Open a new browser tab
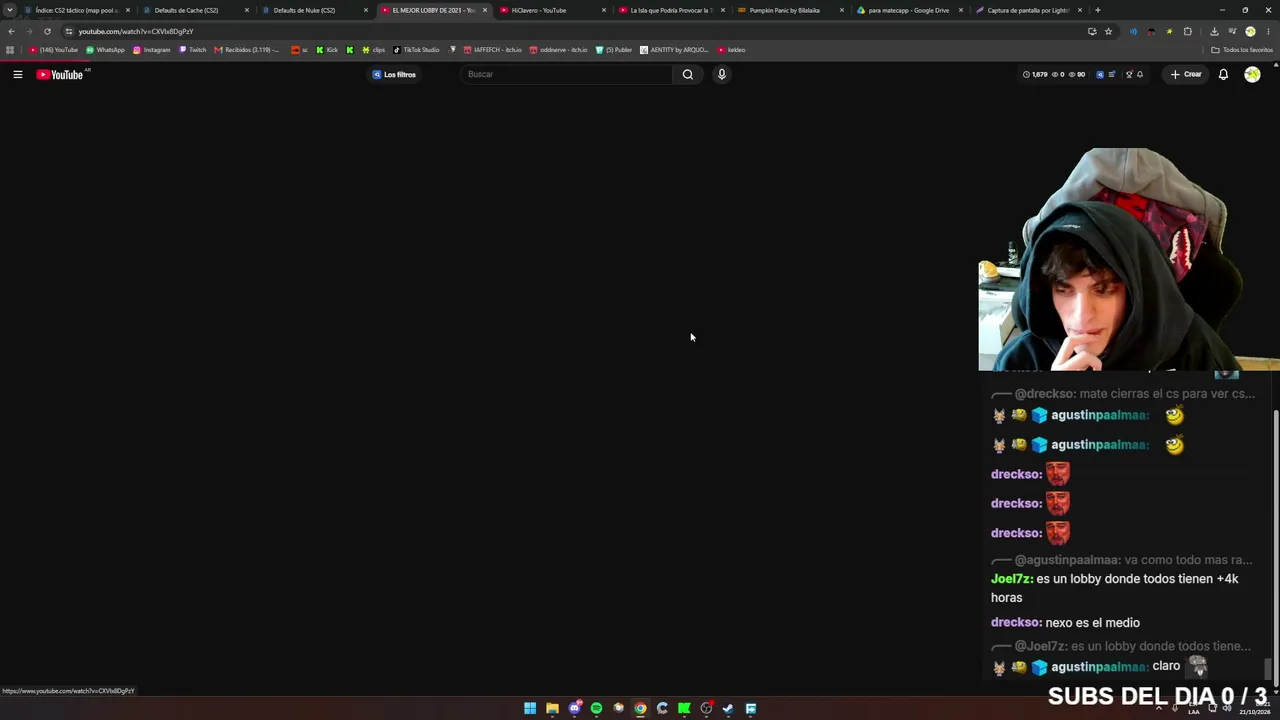Image resolution: width=1280 pixels, height=720 pixels. 1097,10
